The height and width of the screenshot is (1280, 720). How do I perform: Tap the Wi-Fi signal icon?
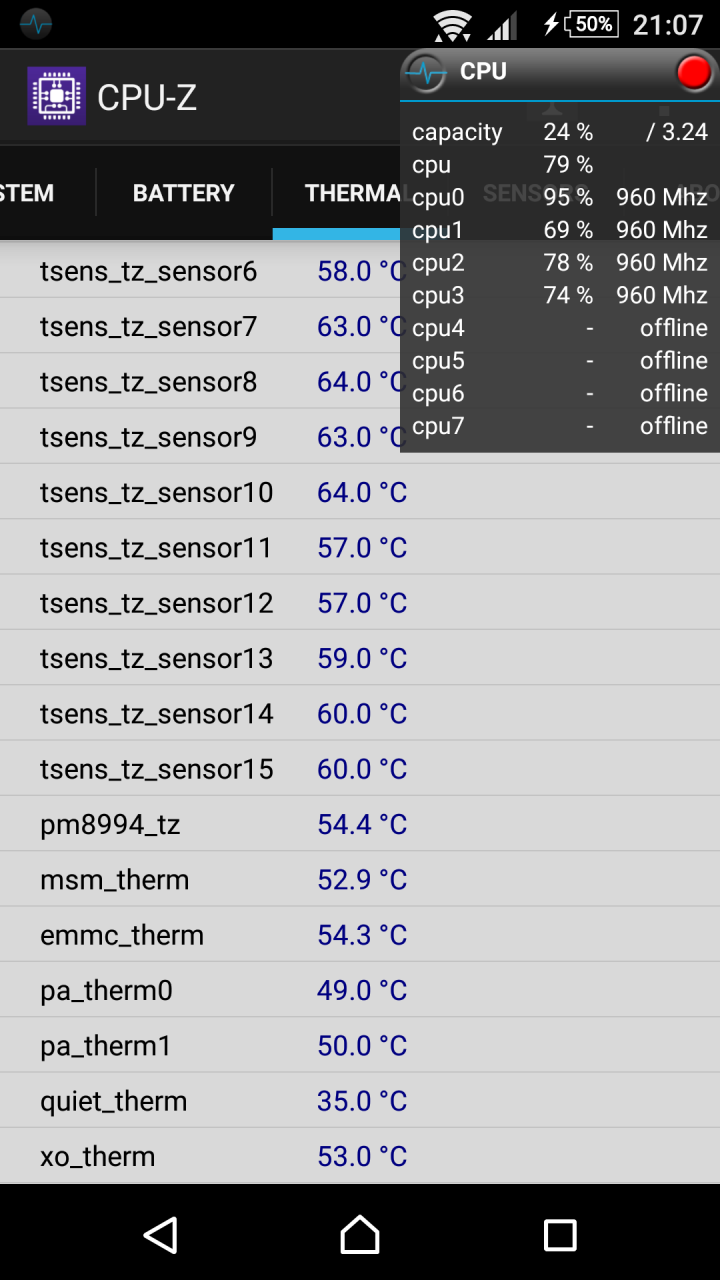point(453,24)
